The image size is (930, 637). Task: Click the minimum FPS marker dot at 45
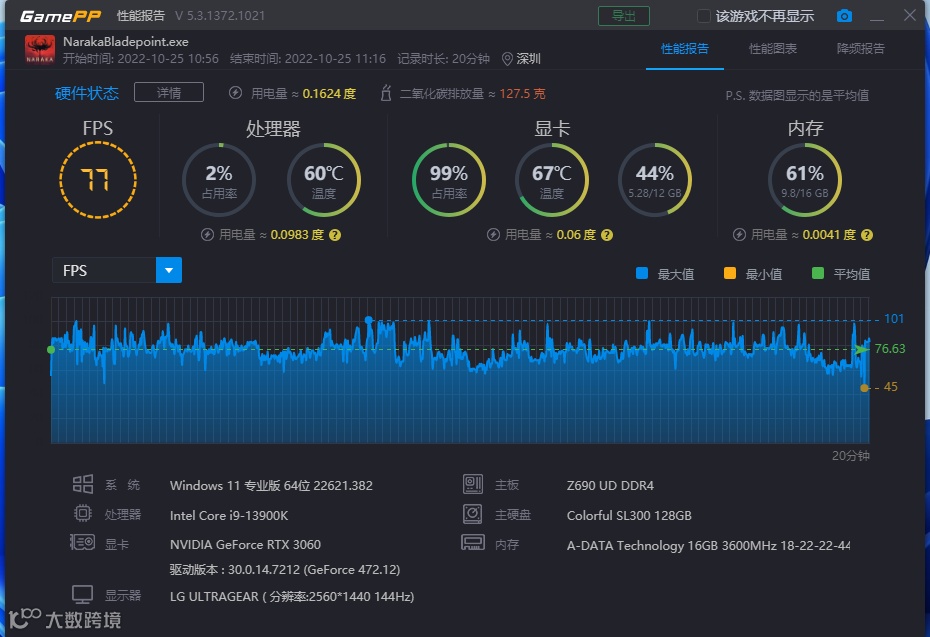tap(865, 388)
